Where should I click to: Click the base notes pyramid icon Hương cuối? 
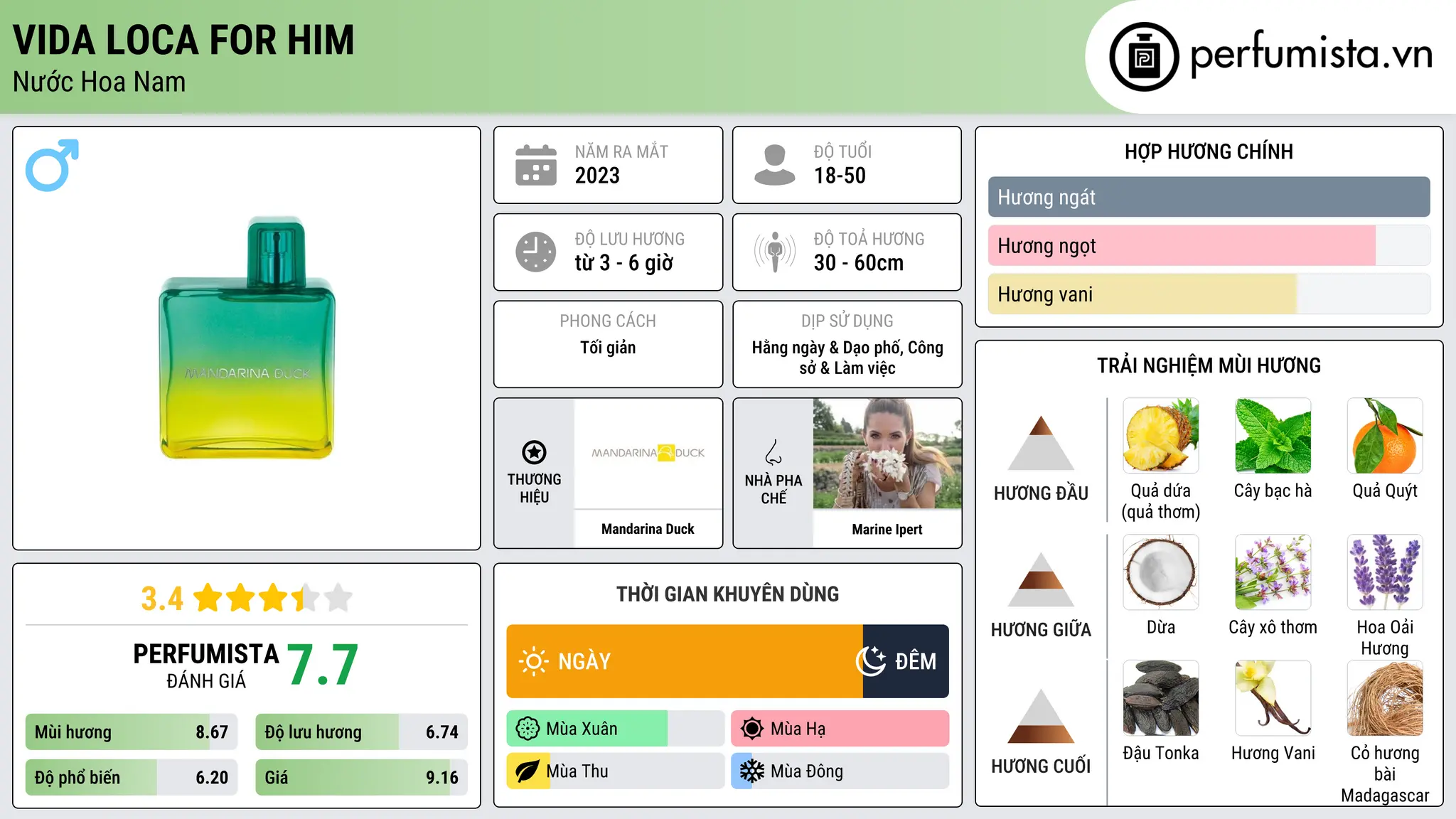click(1041, 716)
